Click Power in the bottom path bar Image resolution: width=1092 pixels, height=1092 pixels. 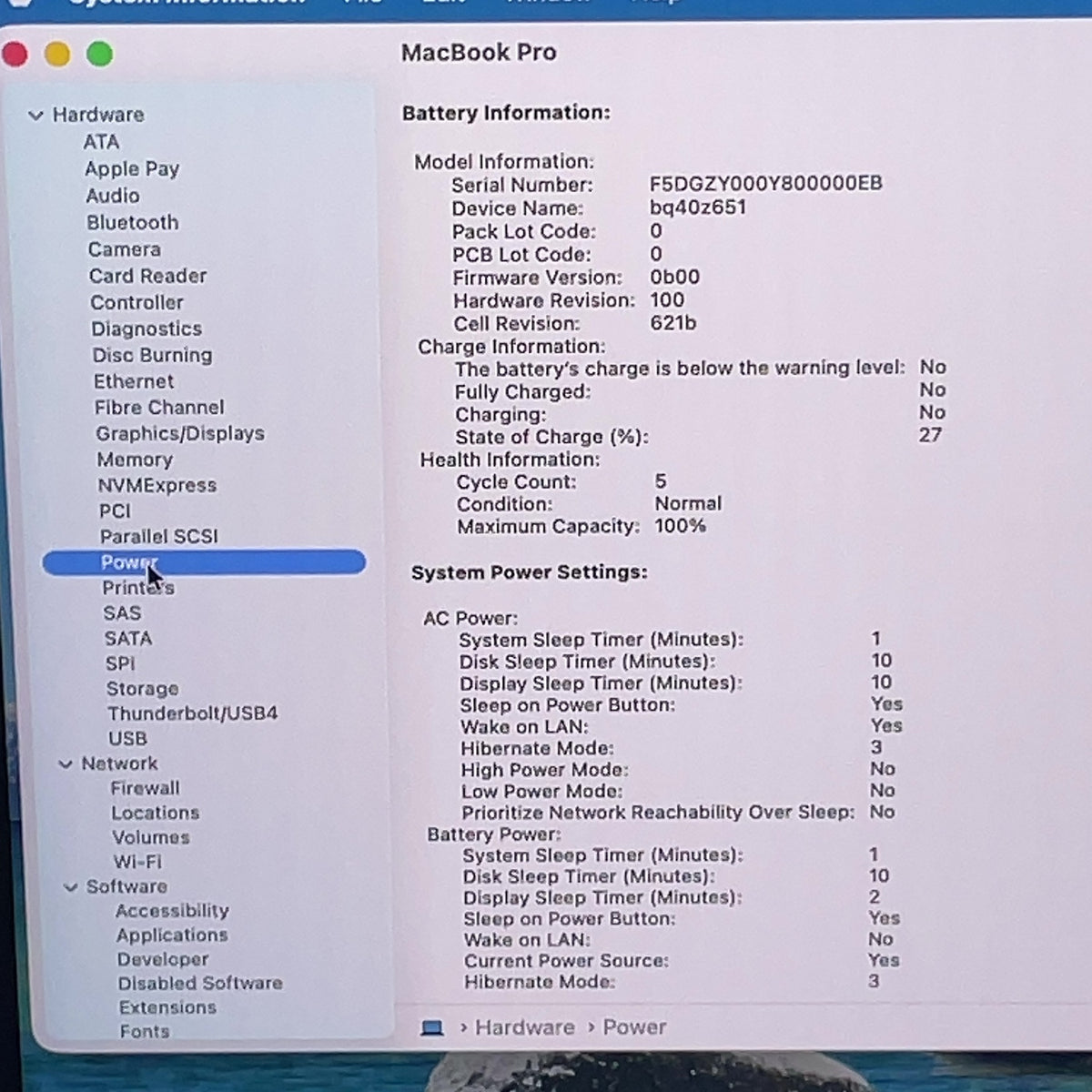coord(635,1027)
